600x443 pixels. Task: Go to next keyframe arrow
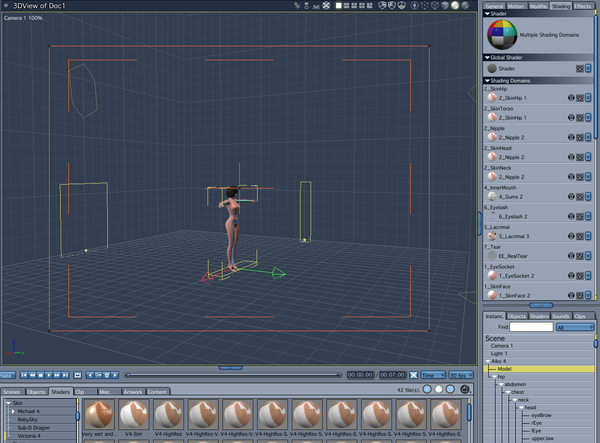(x=115, y=375)
